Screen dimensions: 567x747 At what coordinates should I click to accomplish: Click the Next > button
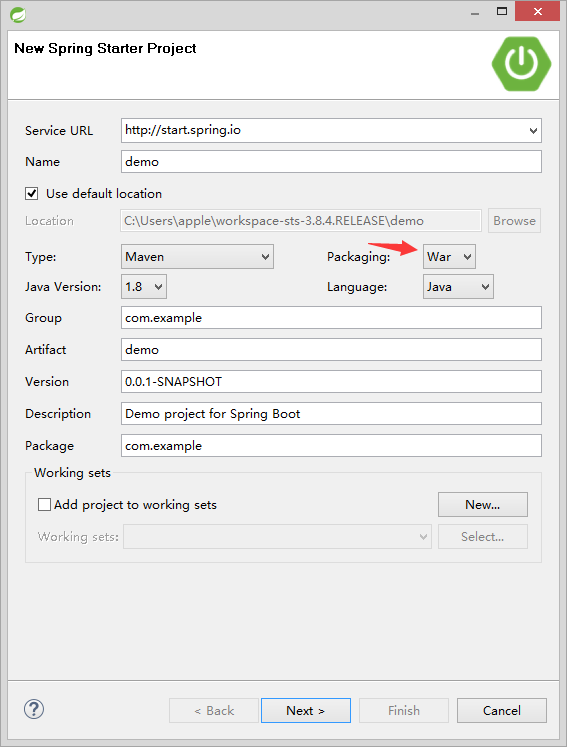[x=306, y=710]
